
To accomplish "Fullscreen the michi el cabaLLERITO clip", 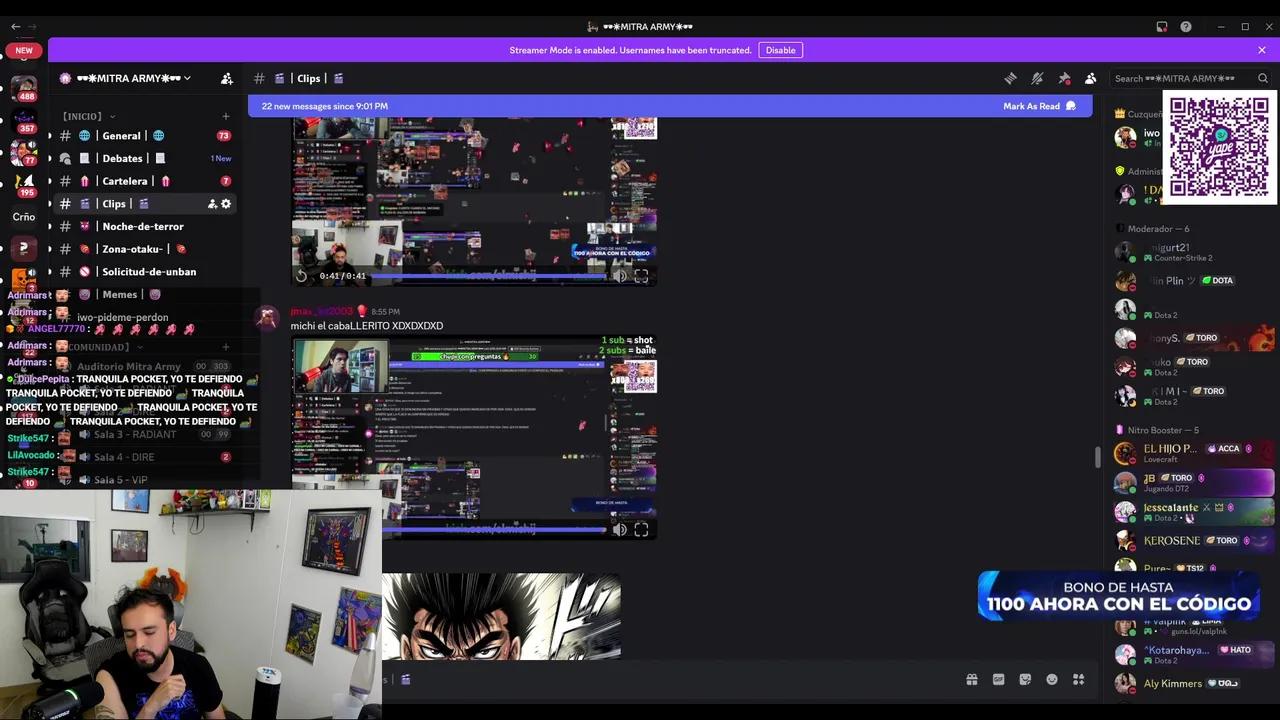I will [641, 530].
